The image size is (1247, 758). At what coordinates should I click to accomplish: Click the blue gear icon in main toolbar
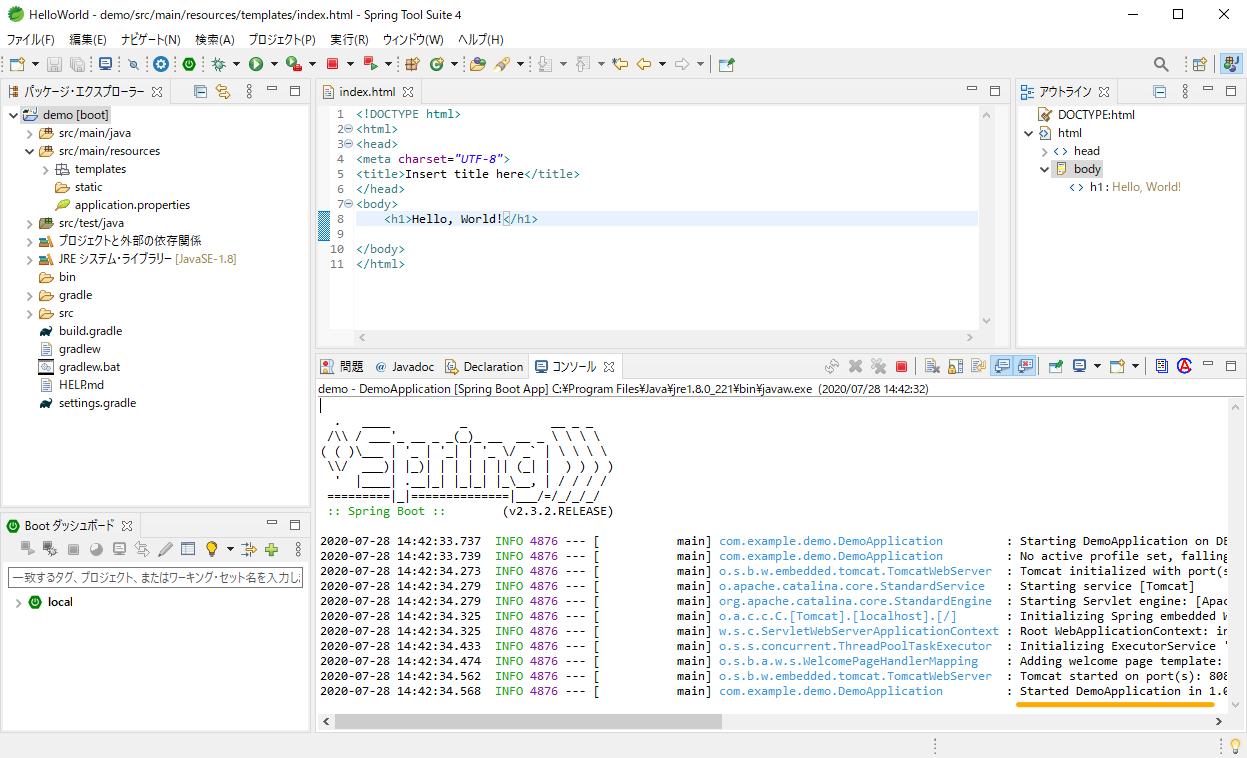pos(161,64)
